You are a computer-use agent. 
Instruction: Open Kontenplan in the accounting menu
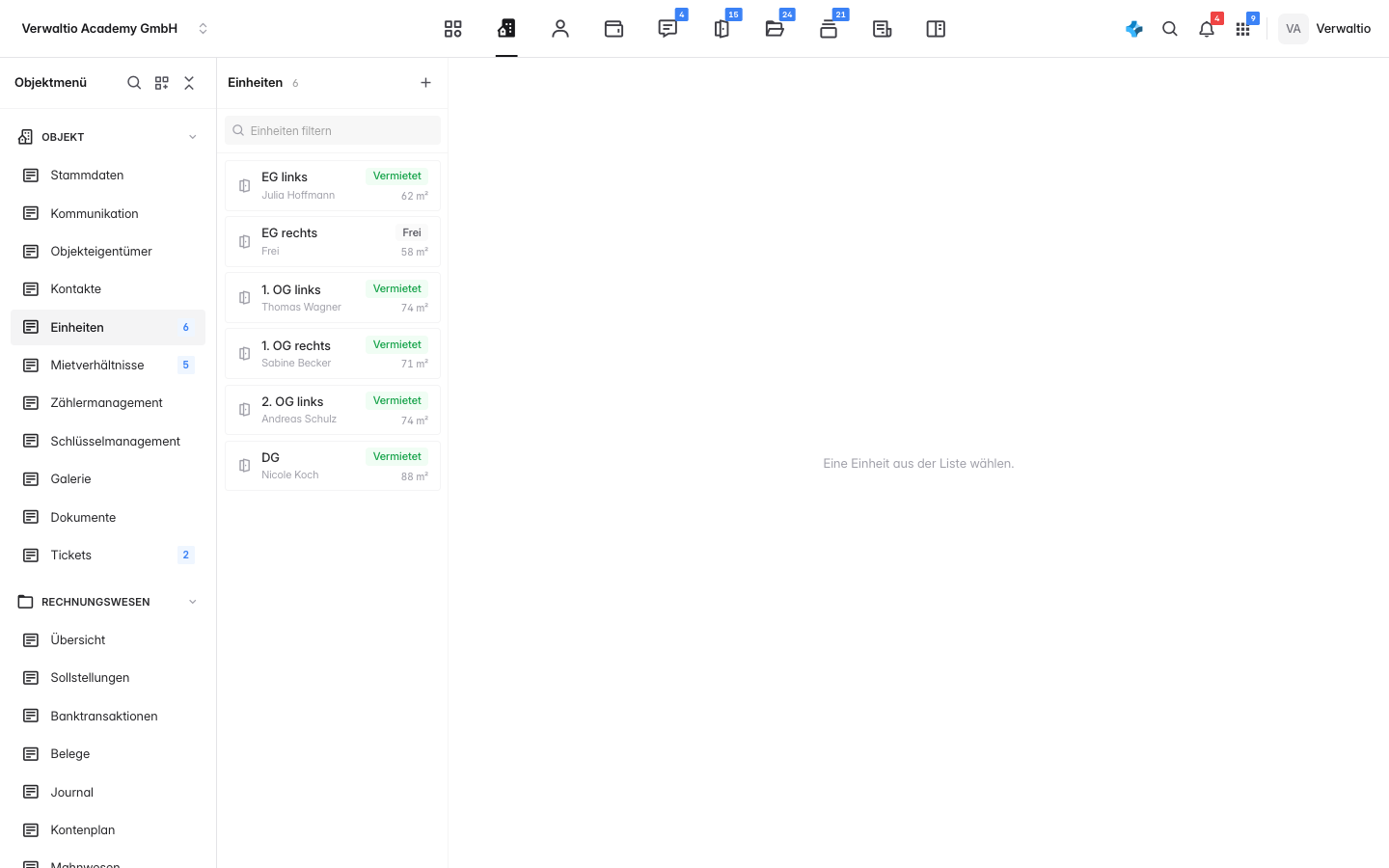(x=108, y=830)
